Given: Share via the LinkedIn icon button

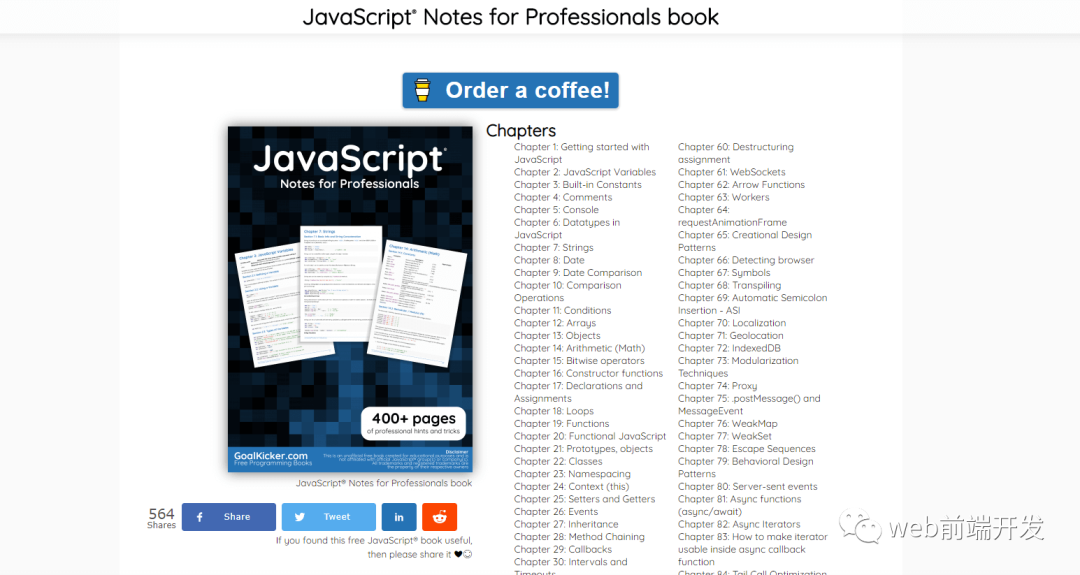Looking at the screenshot, I should pos(399,517).
